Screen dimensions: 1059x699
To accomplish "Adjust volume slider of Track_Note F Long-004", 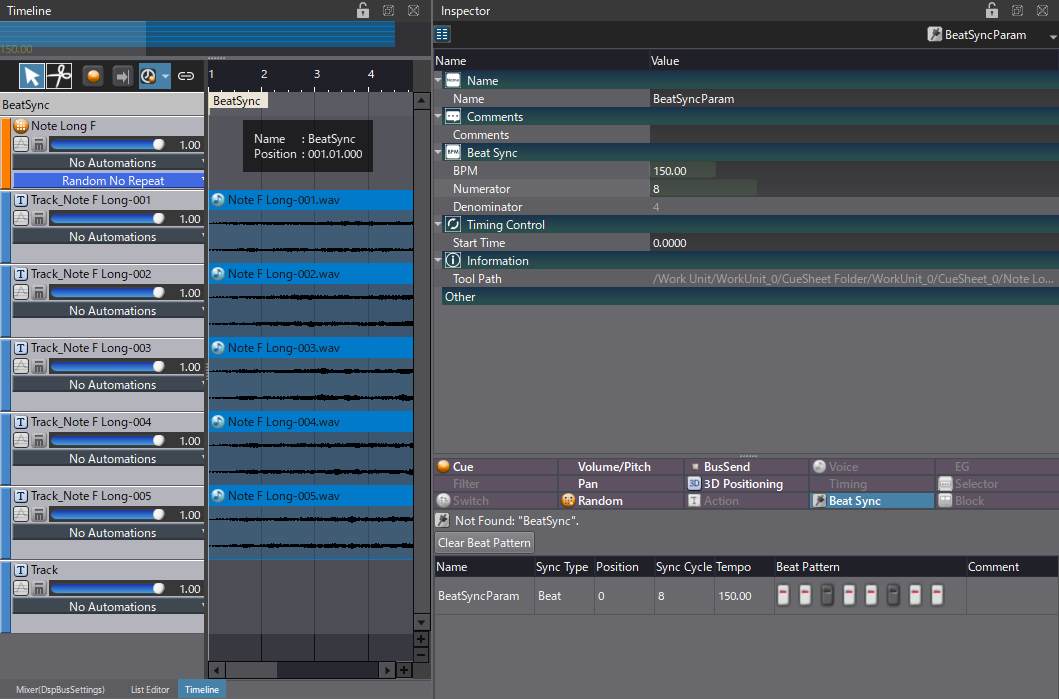I will coord(107,440).
